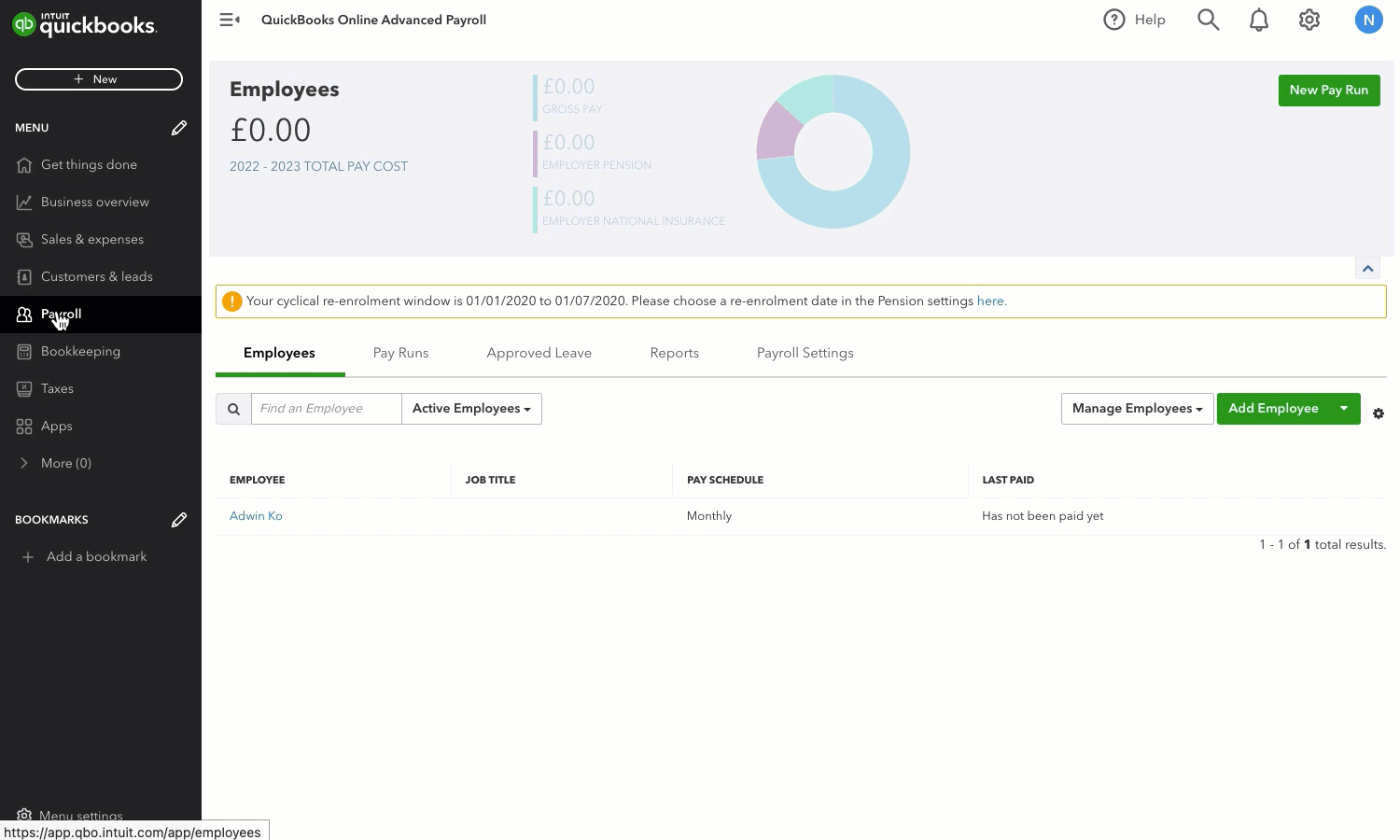
Task: Click the EMPLOYER NATIONAL INSURANCE legend item
Action: click(x=630, y=208)
